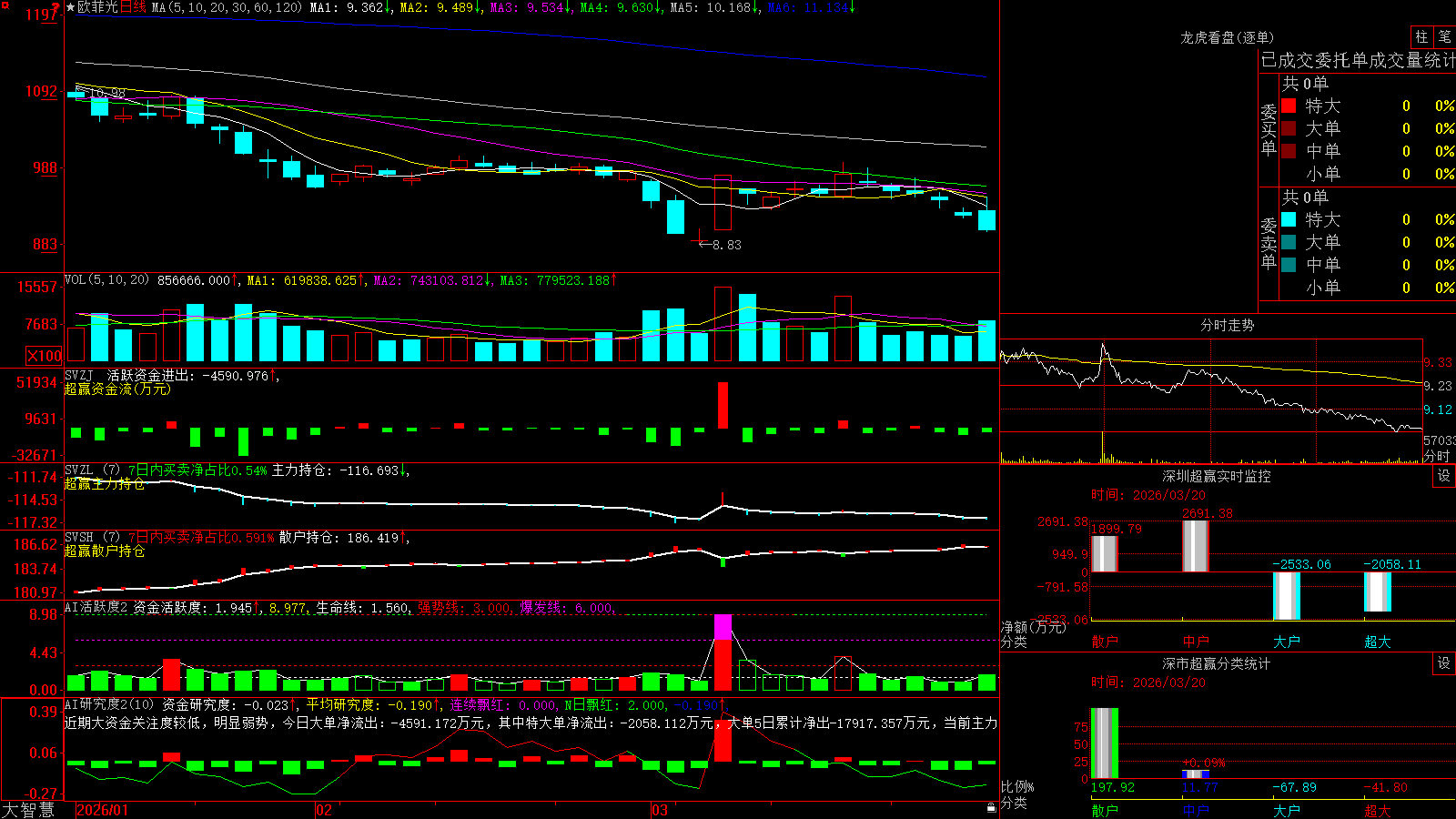Switch to 笔 tick display mode
This screenshot has width=1456, height=819.
pyautogui.click(x=1444, y=36)
